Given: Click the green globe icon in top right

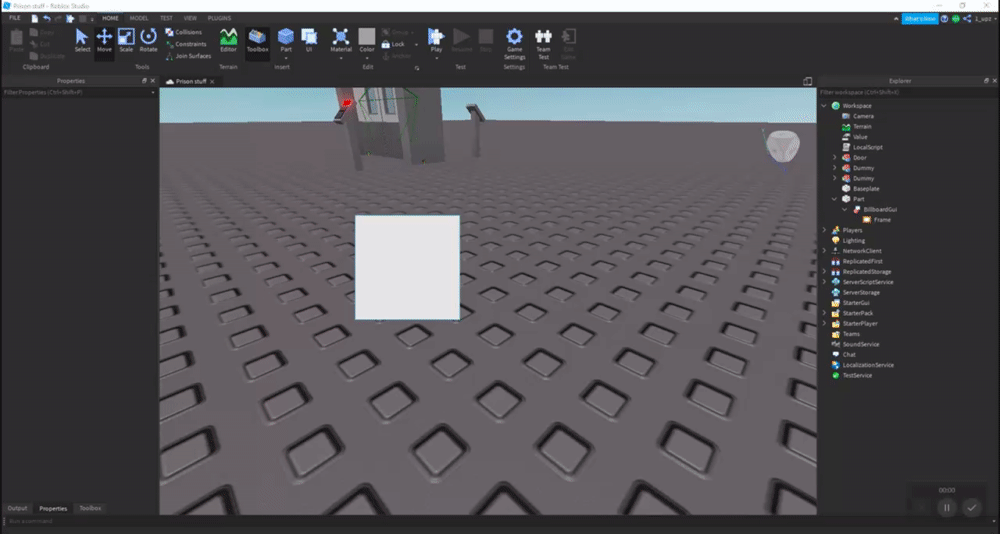Looking at the screenshot, I should coord(955,19).
